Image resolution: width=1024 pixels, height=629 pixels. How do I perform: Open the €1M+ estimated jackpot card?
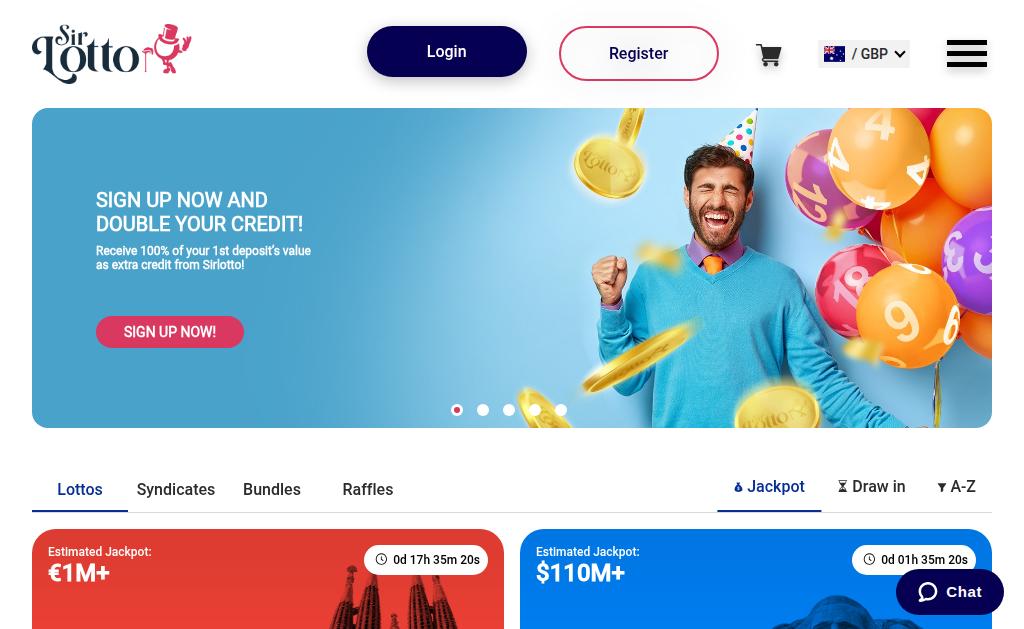coord(268,579)
